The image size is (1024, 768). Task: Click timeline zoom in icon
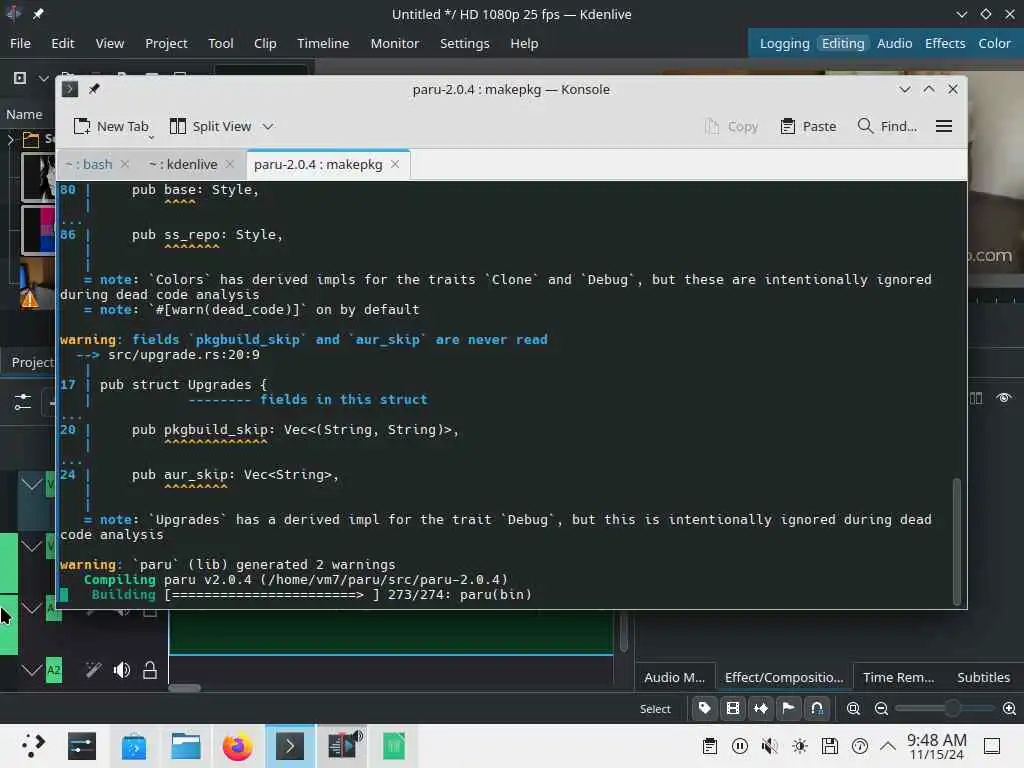[x=1009, y=709]
